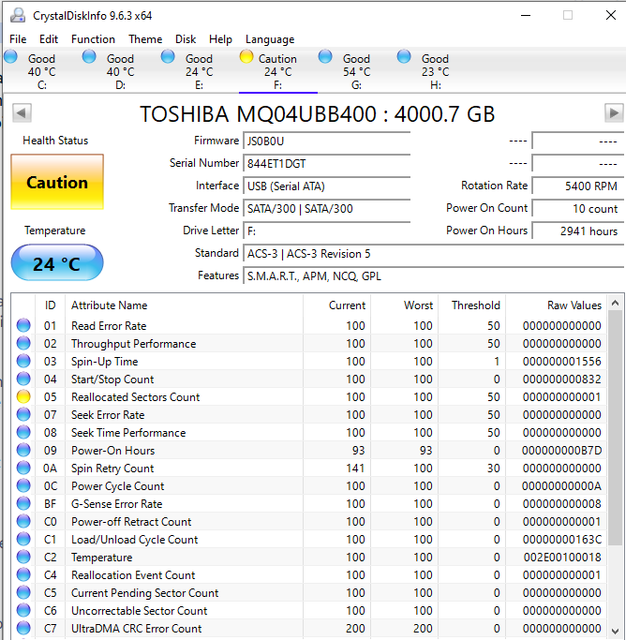The image size is (626, 640).
Task: Open the Theme menu
Action: click(x=145, y=39)
